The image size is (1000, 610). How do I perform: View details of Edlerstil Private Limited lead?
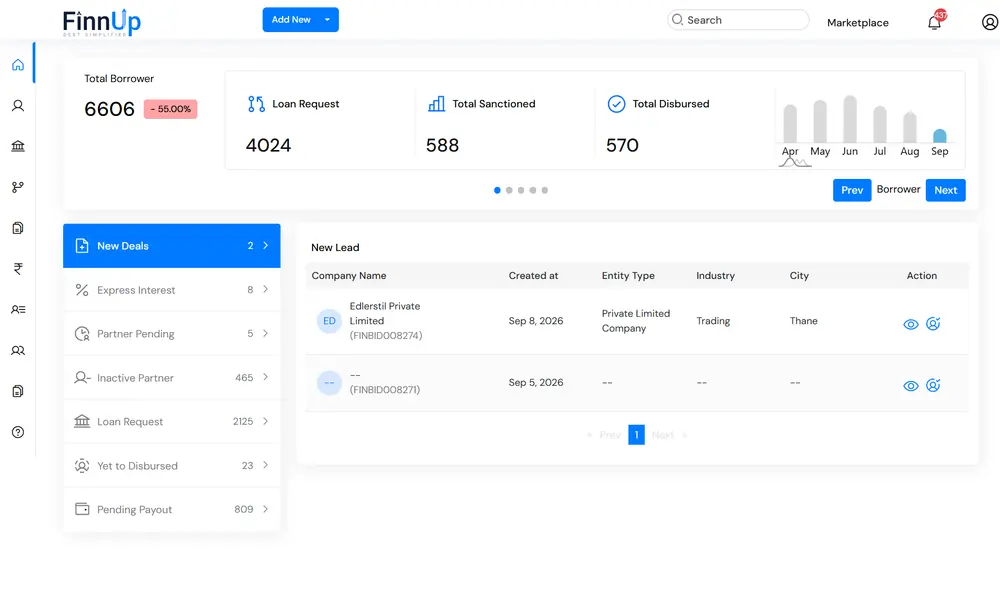point(911,324)
